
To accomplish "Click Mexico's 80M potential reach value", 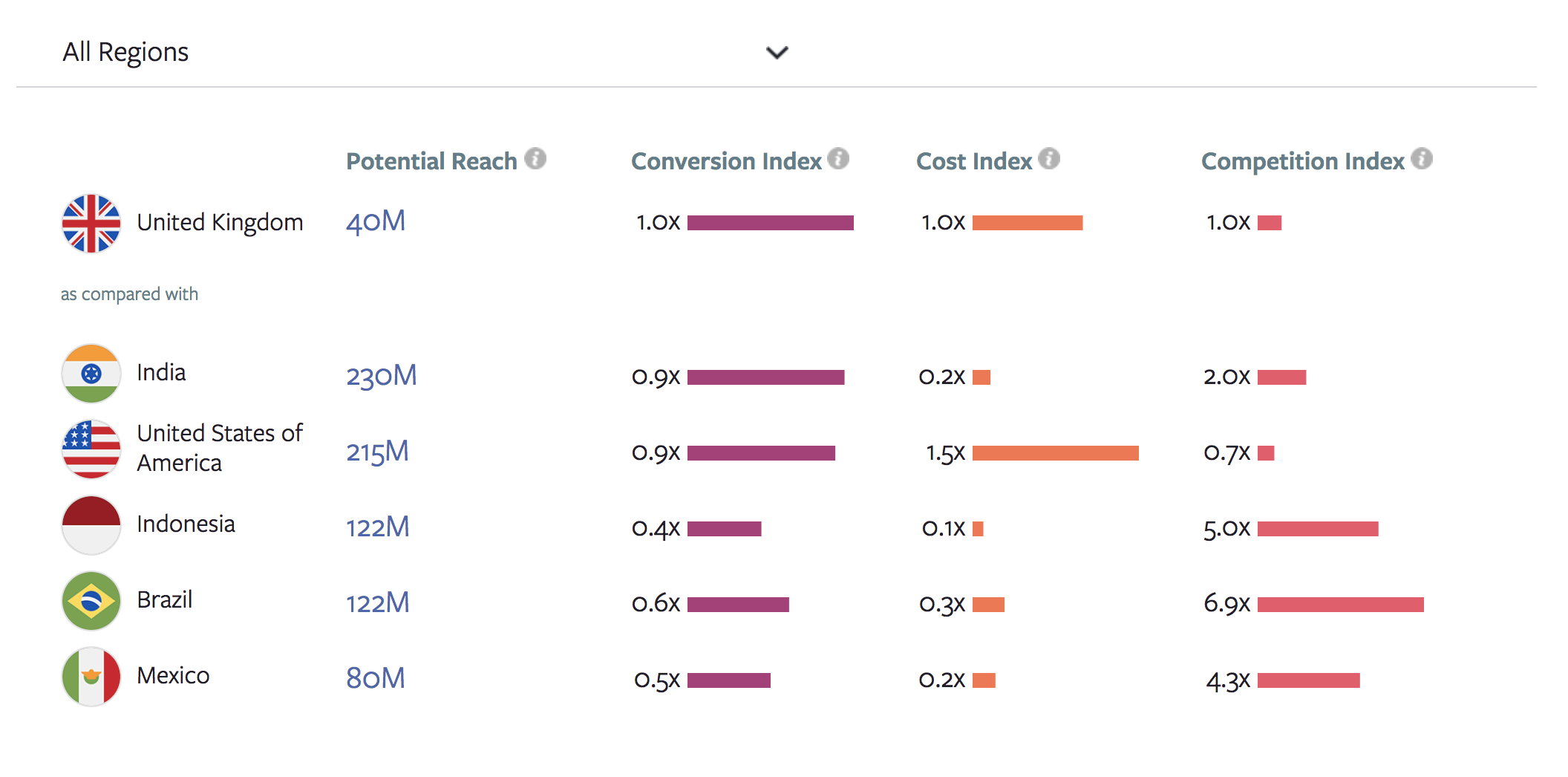I will pos(376,678).
